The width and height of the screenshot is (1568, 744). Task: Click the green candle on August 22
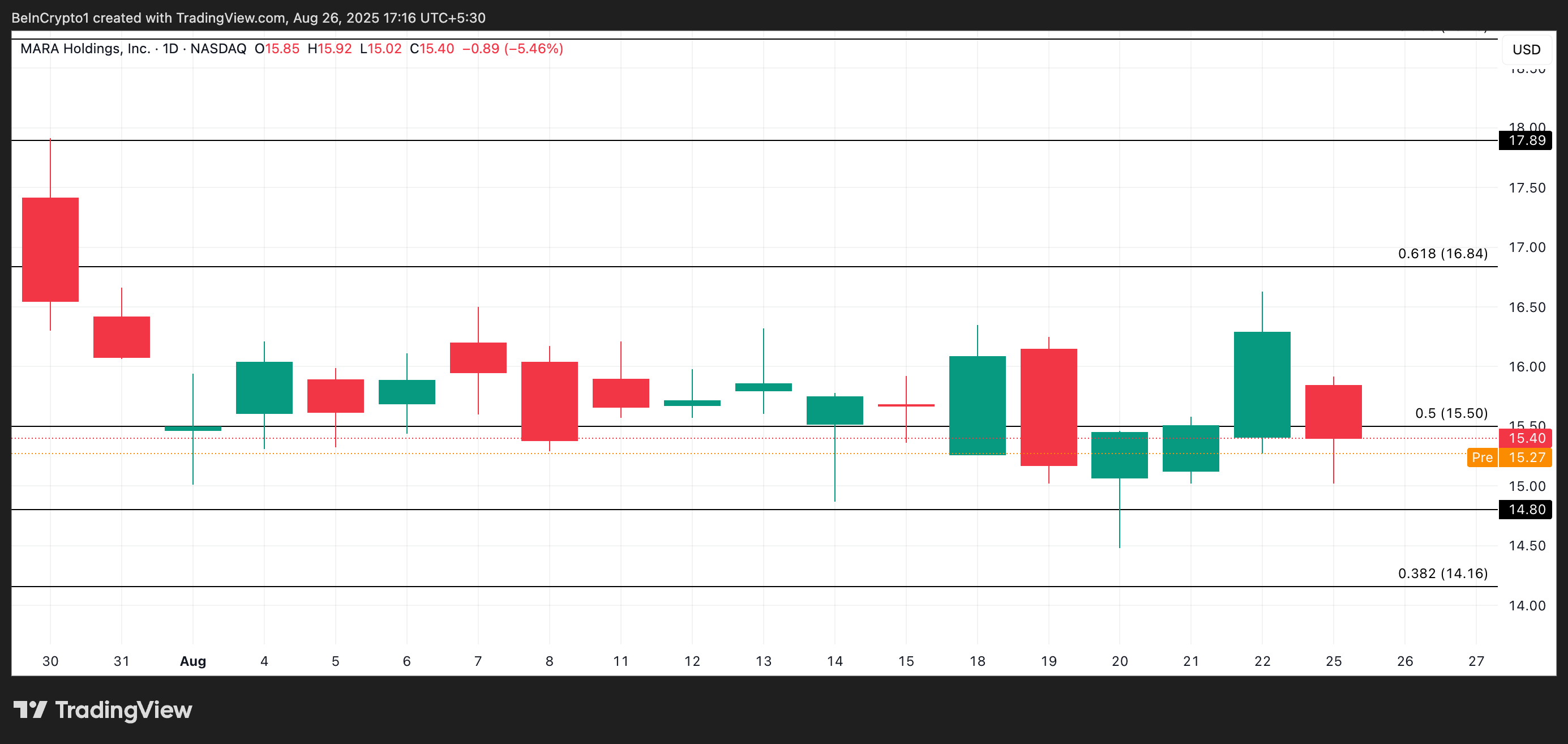point(1262,384)
